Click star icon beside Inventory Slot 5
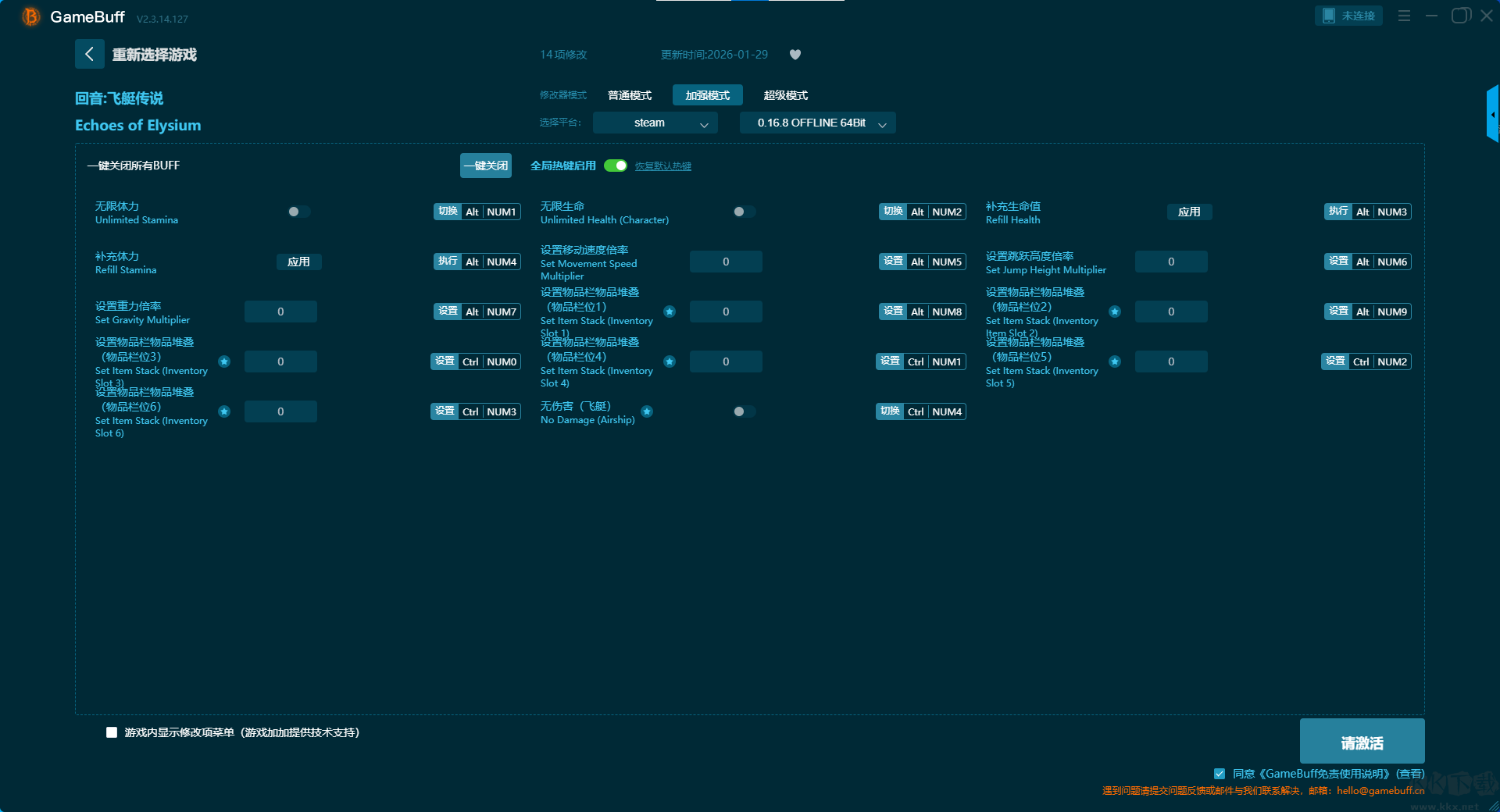Viewport: 1500px width, 812px height. pyautogui.click(x=1115, y=361)
